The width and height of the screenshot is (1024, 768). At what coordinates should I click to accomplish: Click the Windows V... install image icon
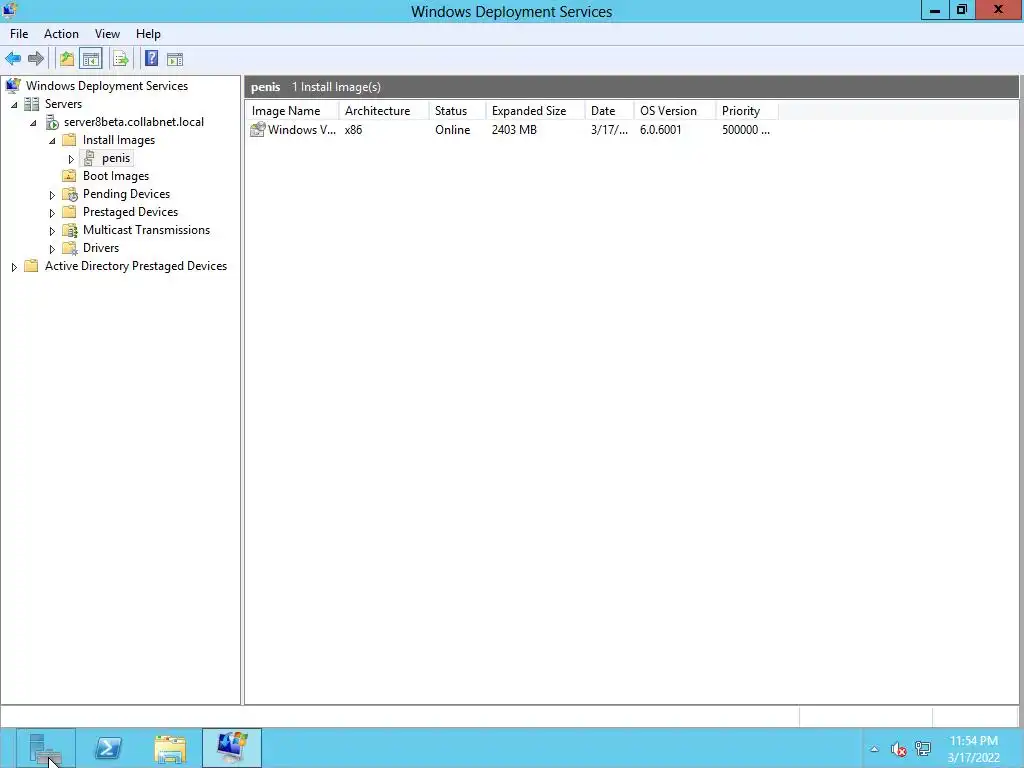[257, 129]
